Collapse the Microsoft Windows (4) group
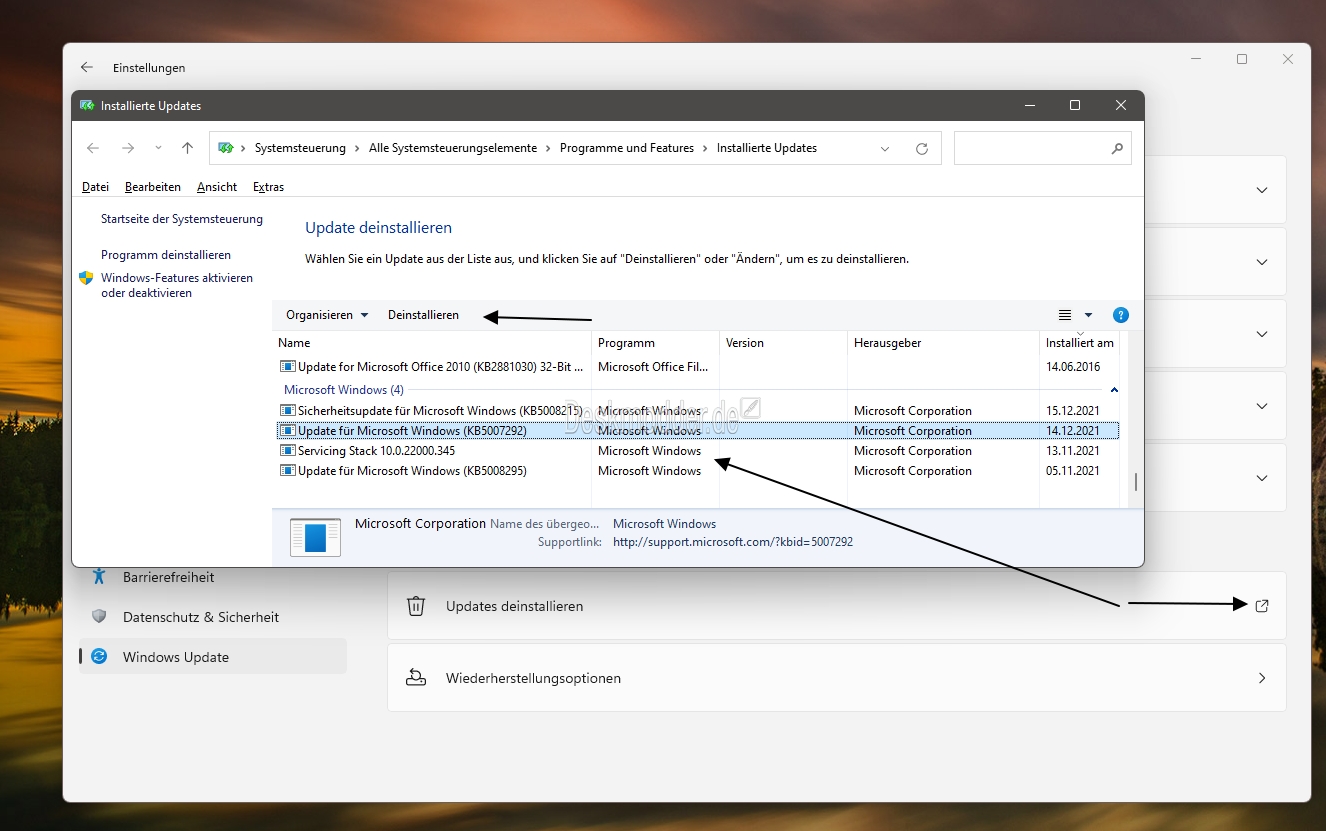This screenshot has width=1326, height=831. (x=1114, y=390)
